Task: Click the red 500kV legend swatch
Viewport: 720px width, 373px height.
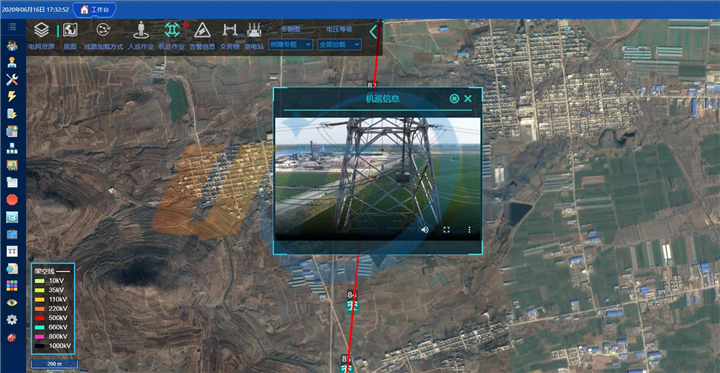Action: (x=40, y=318)
